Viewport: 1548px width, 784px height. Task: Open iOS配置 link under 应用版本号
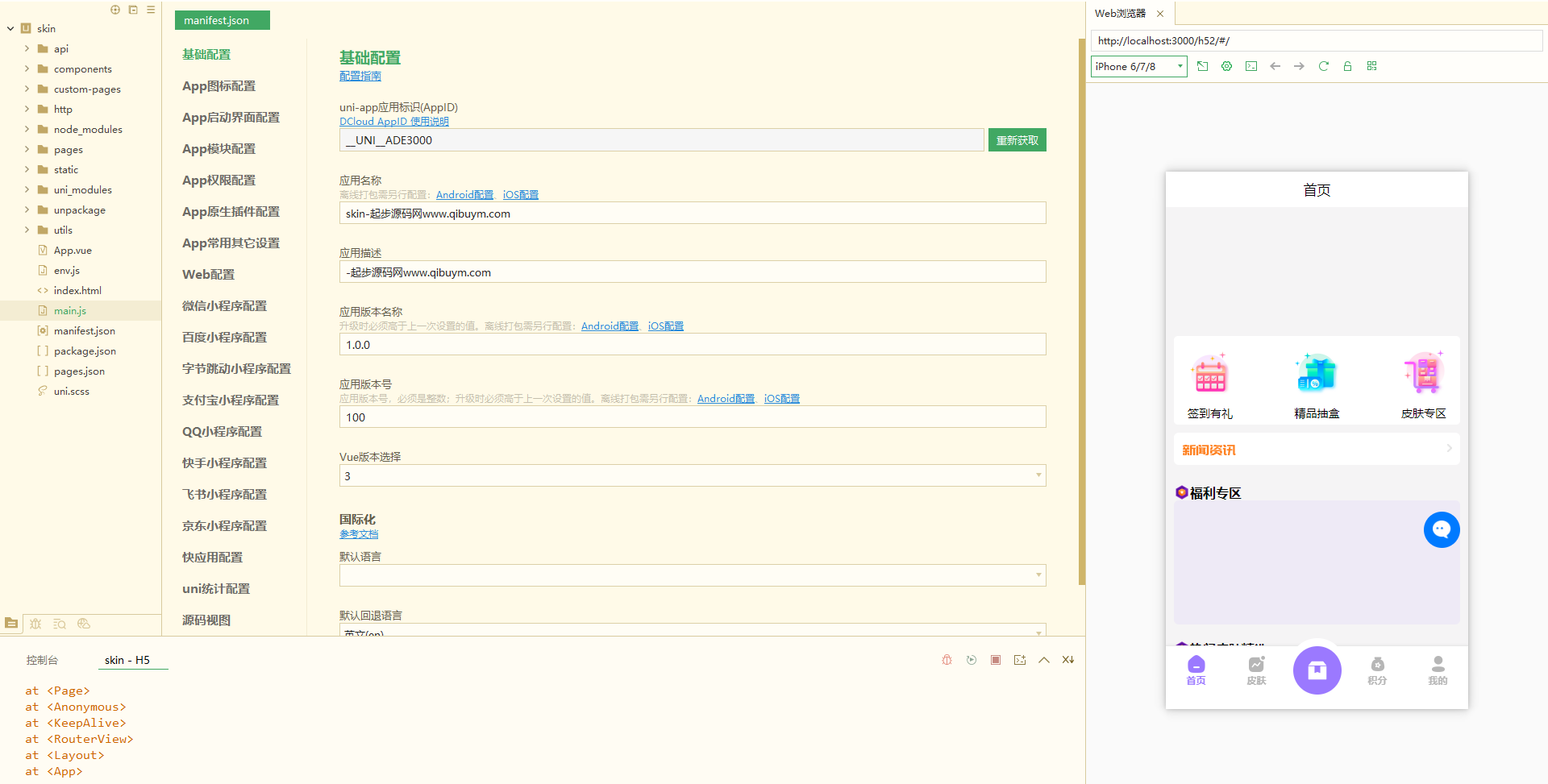(782, 399)
